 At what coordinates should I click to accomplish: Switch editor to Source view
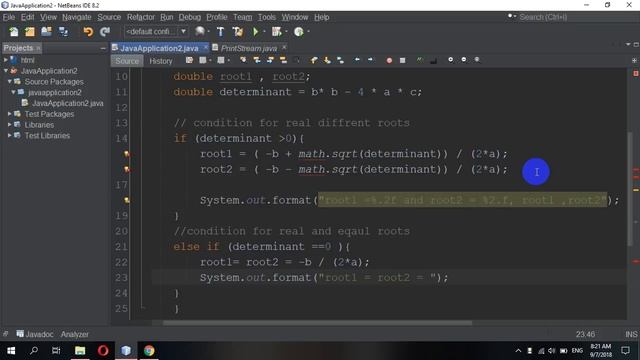tap(127, 61)
